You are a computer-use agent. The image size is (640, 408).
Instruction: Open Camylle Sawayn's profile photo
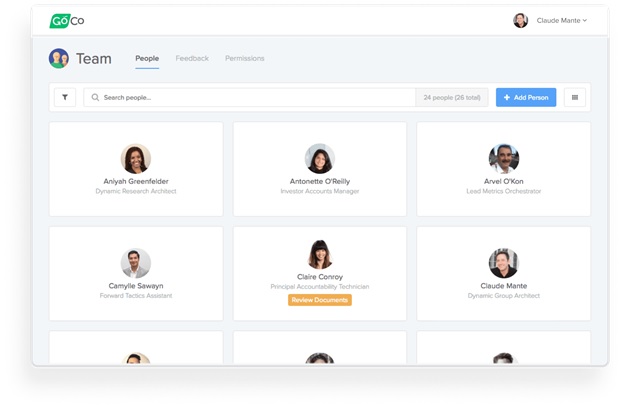tap(136, 263)
